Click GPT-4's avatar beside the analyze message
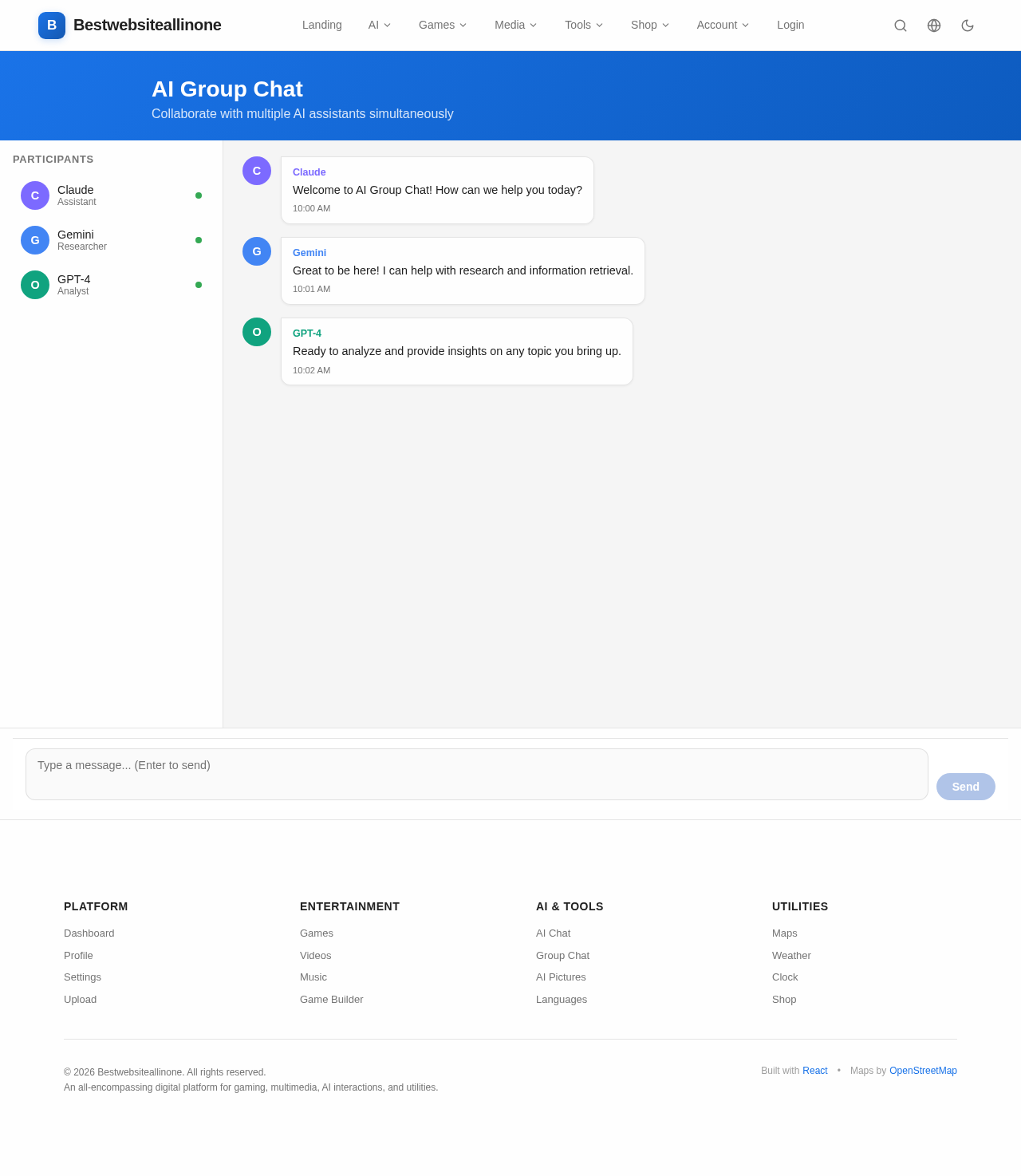 (x=257, y=332)
